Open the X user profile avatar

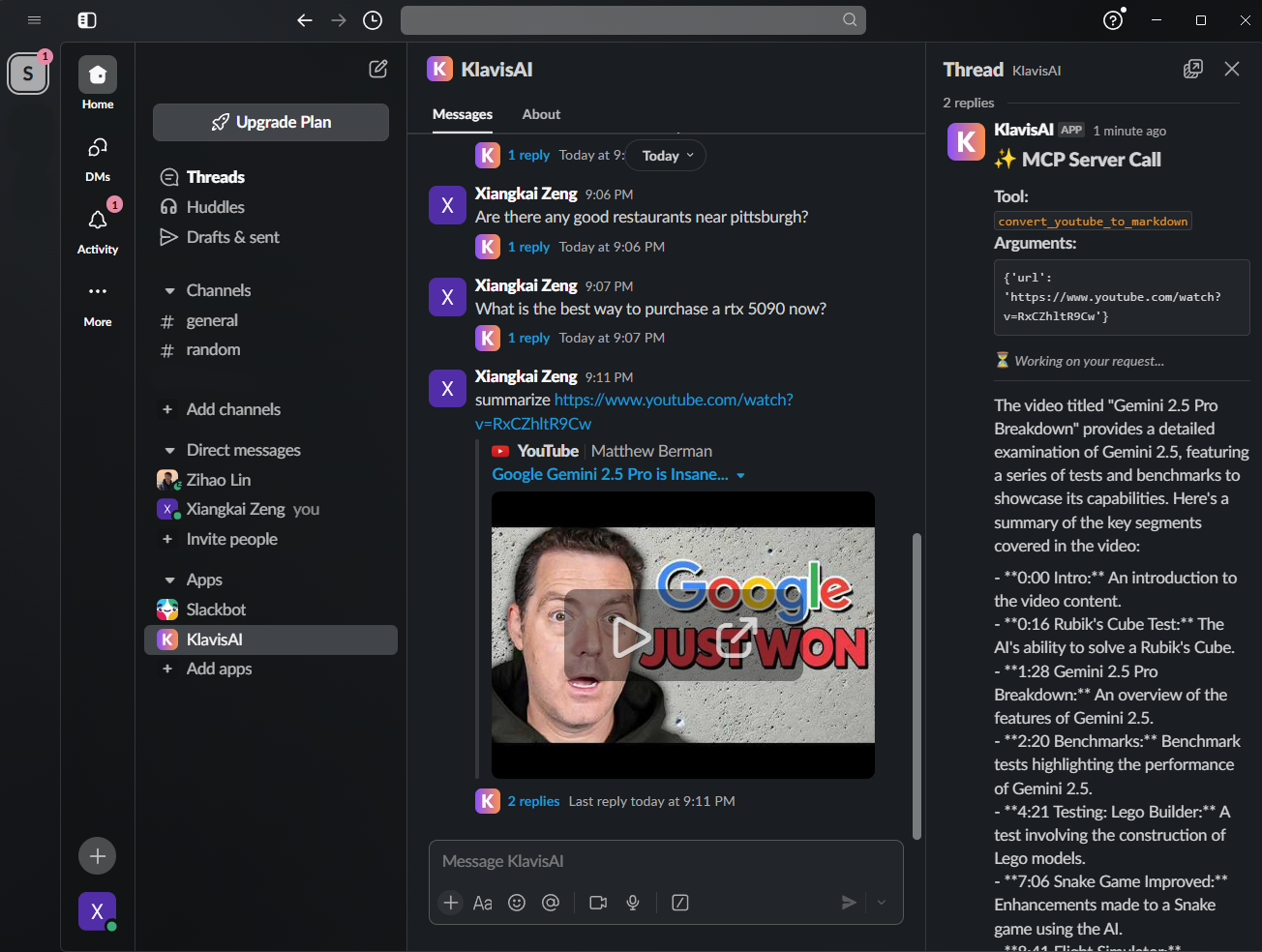tap(98, 911)
